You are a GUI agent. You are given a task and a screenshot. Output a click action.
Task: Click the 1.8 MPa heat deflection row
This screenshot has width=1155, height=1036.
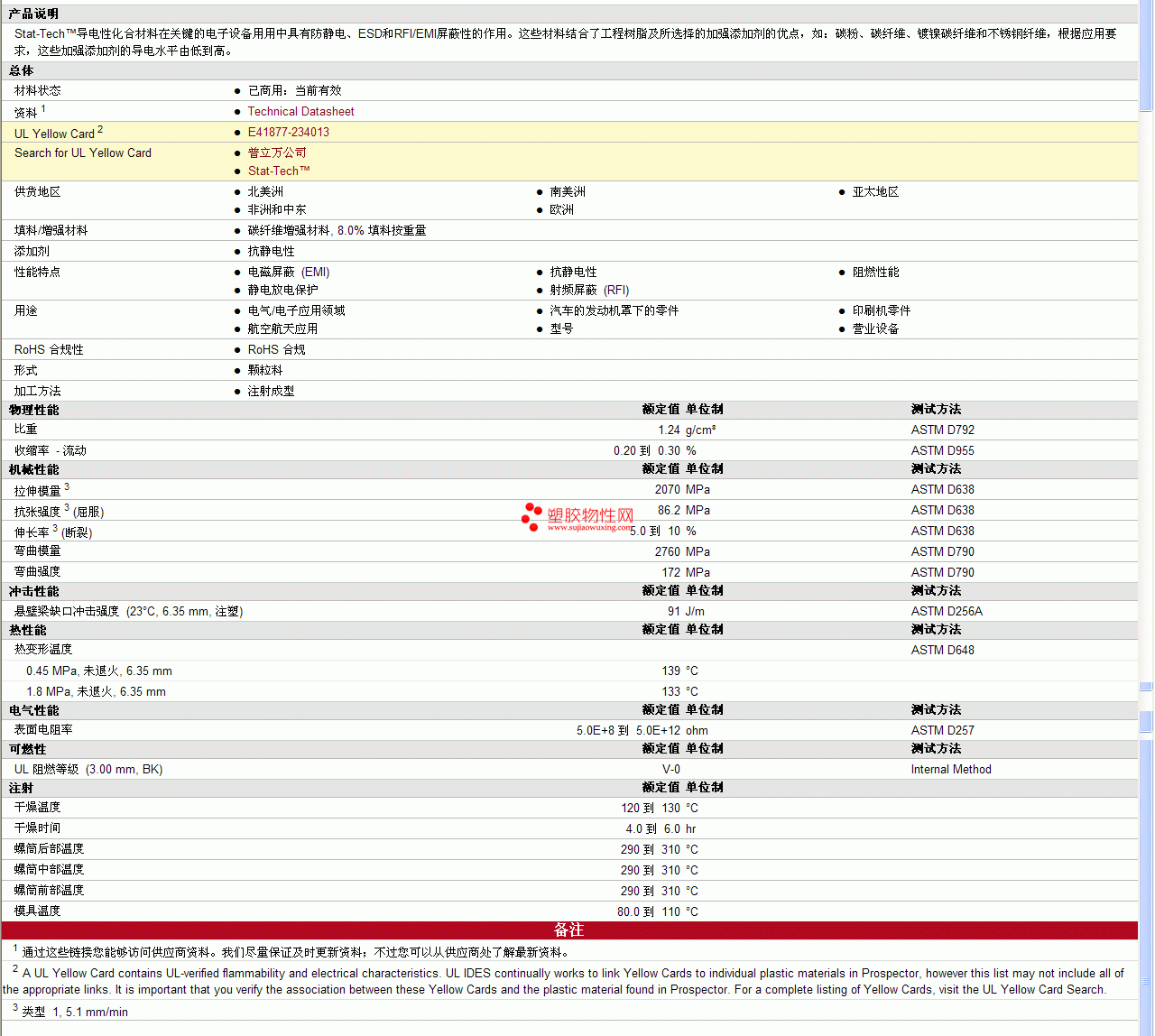(569, 691)
